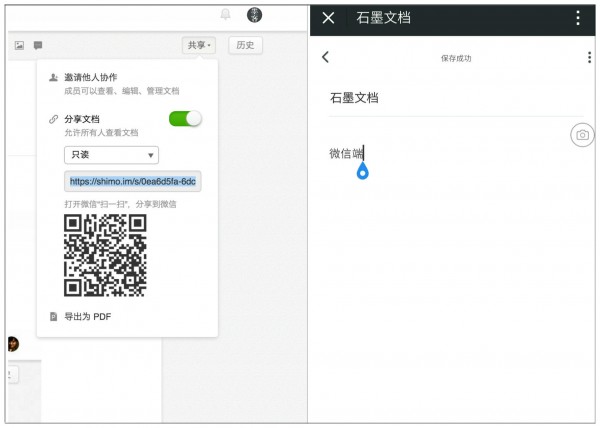Click the shimo.im share link field
600x428 pixels.
pos(133,182)
